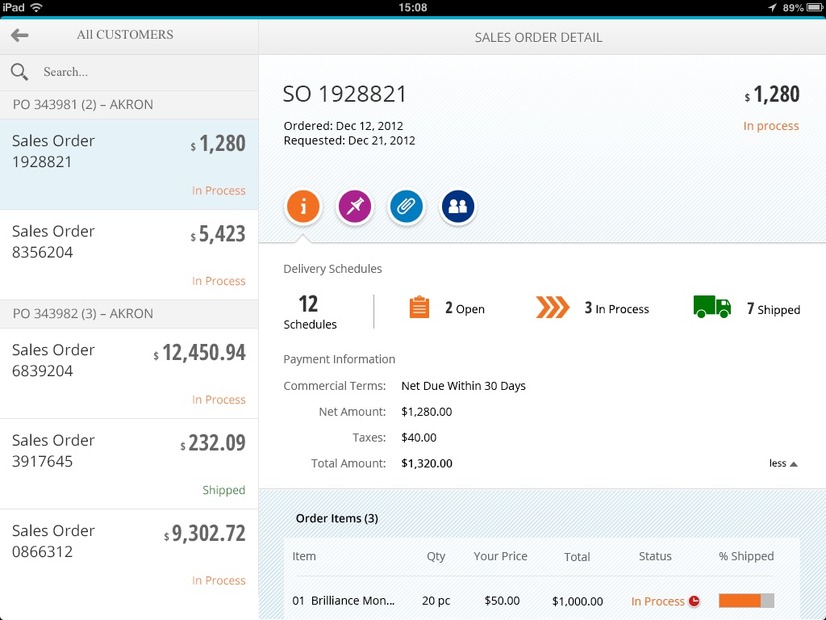Open the 01 Brilliance Mon... item row

[x=542, y=601]
